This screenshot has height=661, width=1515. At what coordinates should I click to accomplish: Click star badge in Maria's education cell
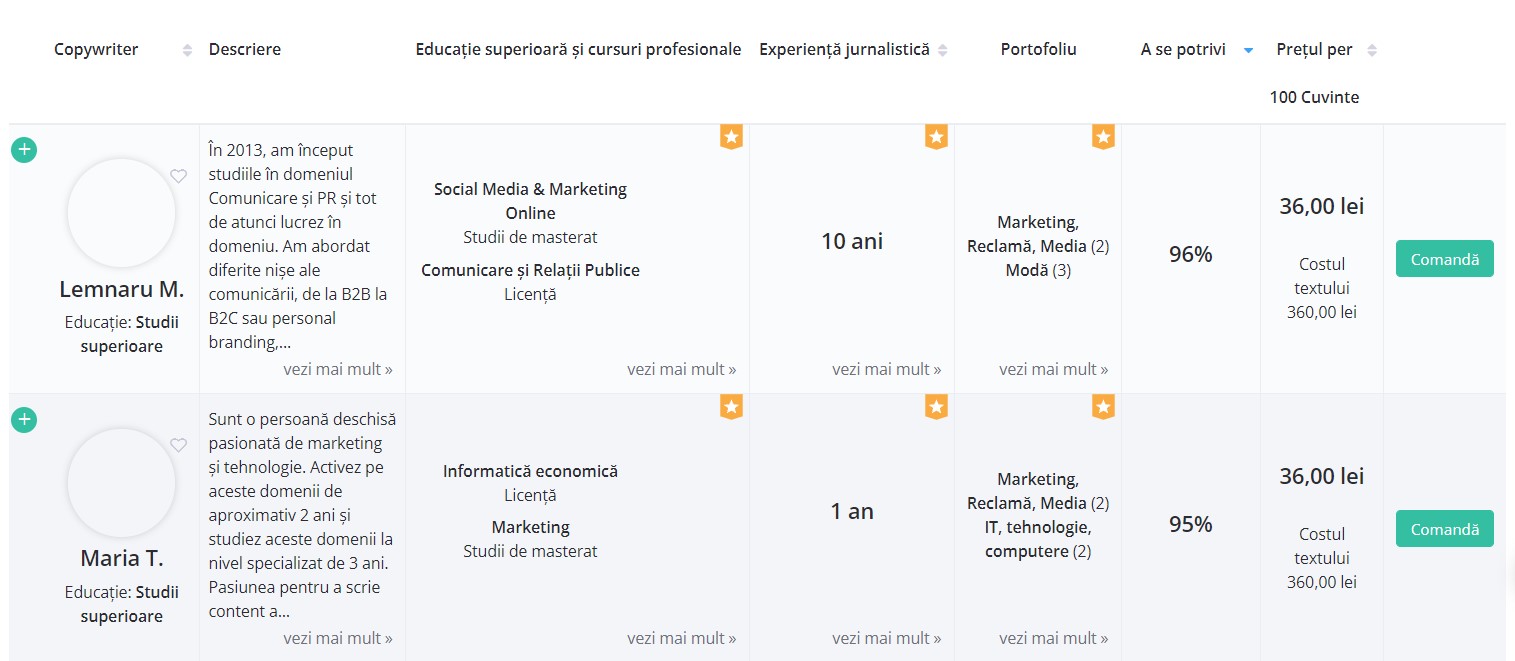731,406
